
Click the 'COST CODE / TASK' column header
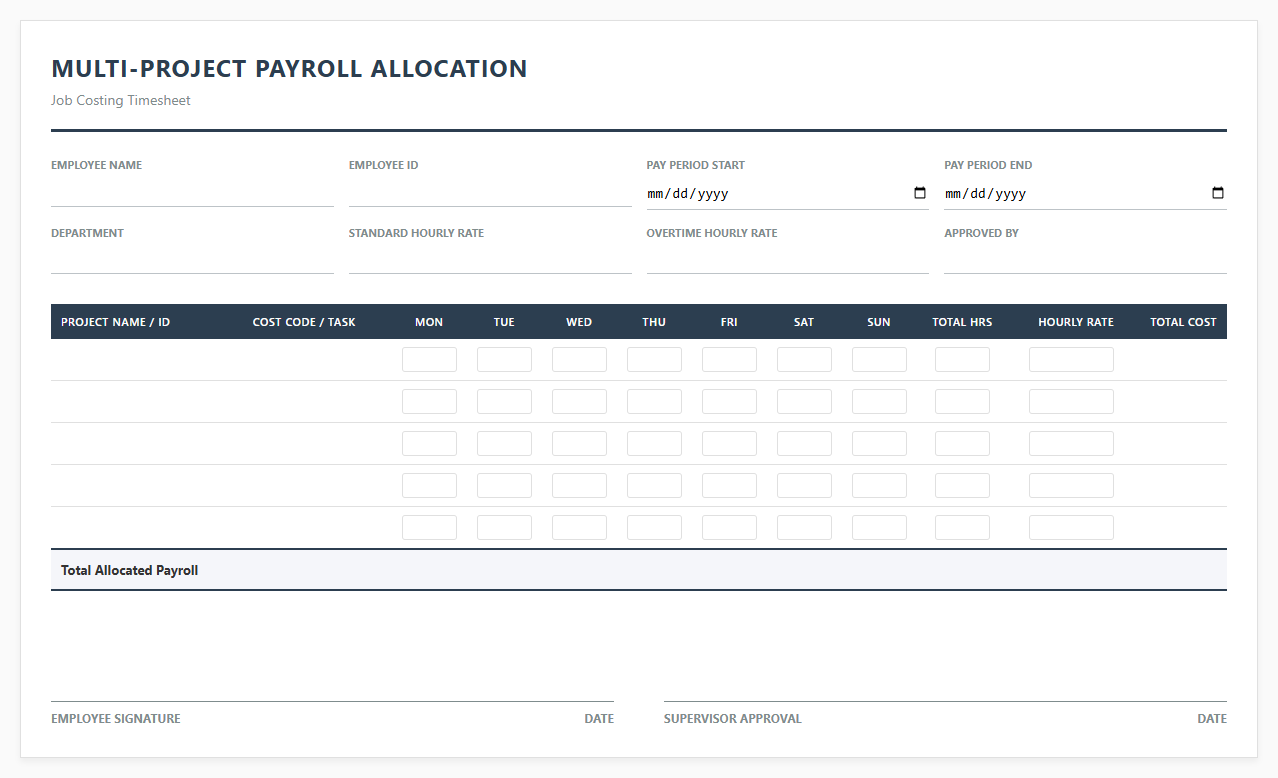[x=304, y=322]
